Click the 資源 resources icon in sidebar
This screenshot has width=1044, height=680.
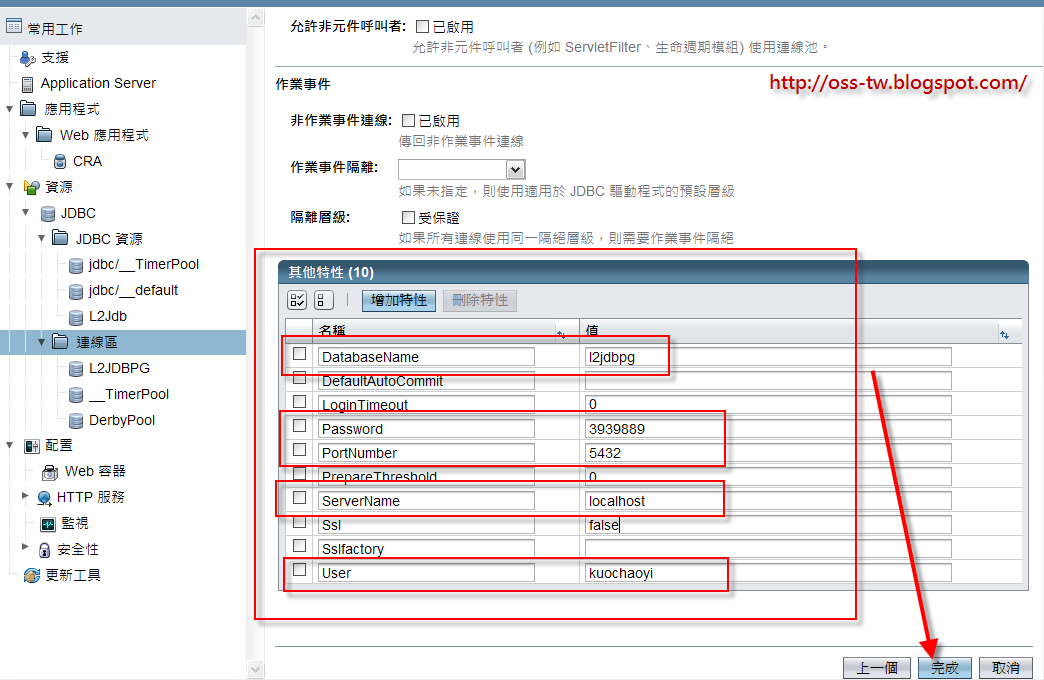pyautogui.click(x=32, y=186)
